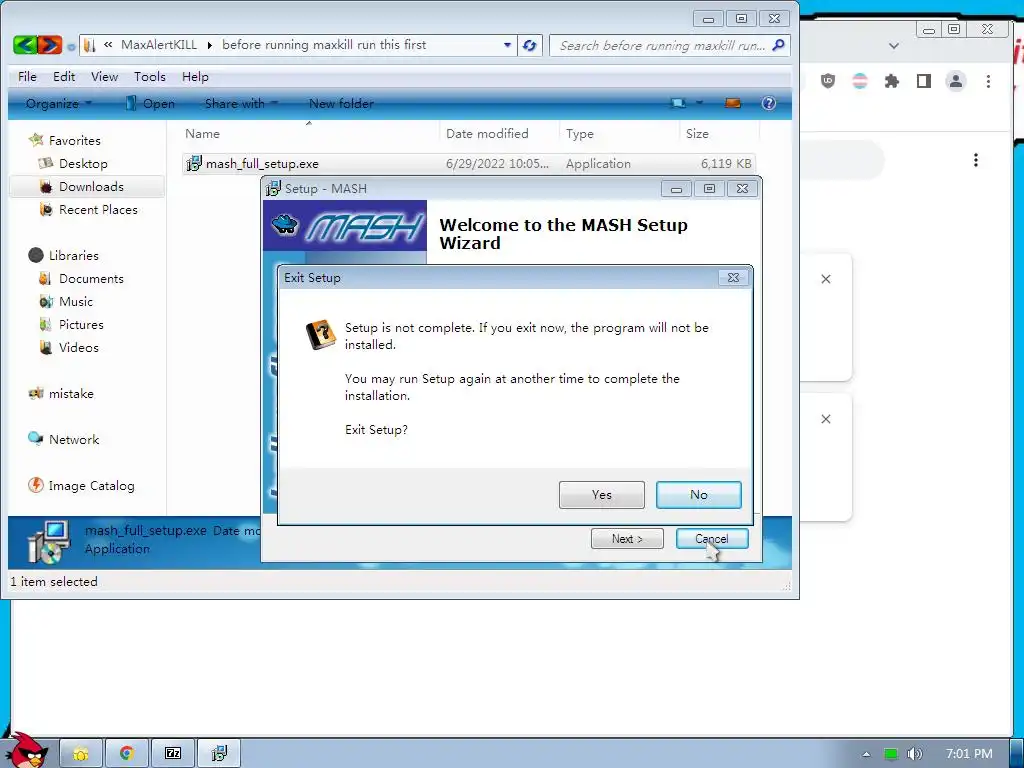The width and height of the screenshot is (1024, 768).
Task: Select Network in navigation pane
Action: [74, 440]
